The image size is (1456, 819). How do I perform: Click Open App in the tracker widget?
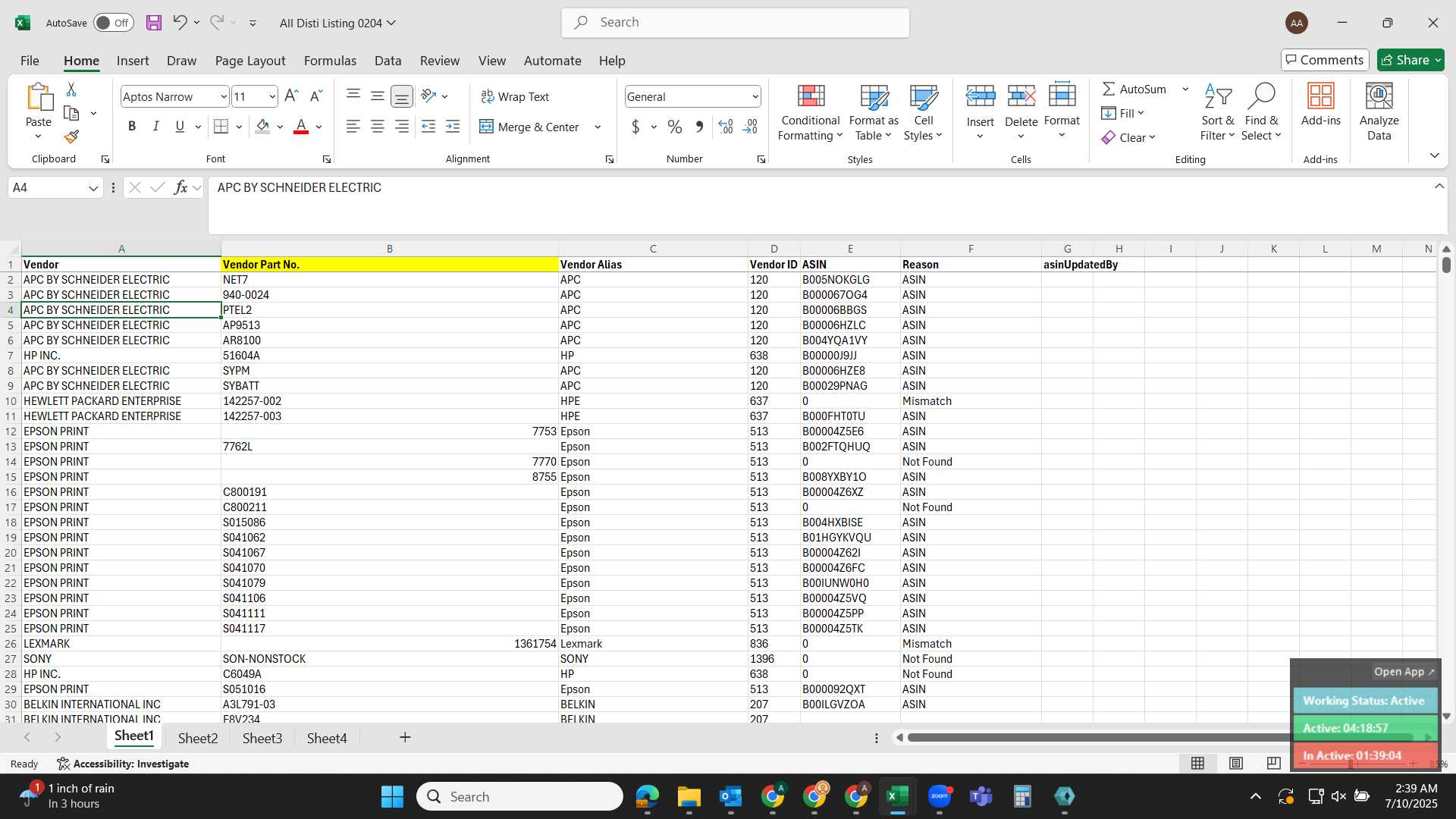click(1404, 672)
